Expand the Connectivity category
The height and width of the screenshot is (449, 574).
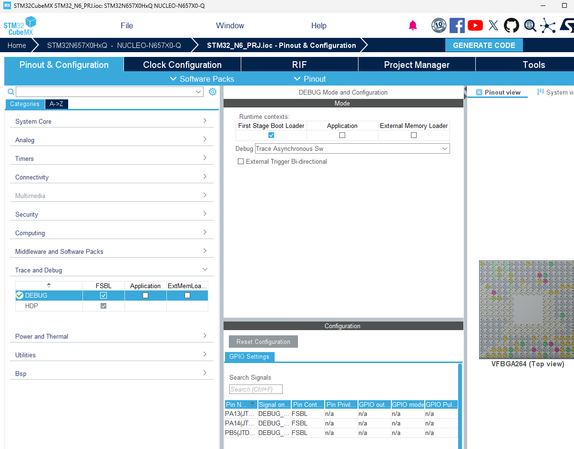pyautogui.click(x=111, y=177)
